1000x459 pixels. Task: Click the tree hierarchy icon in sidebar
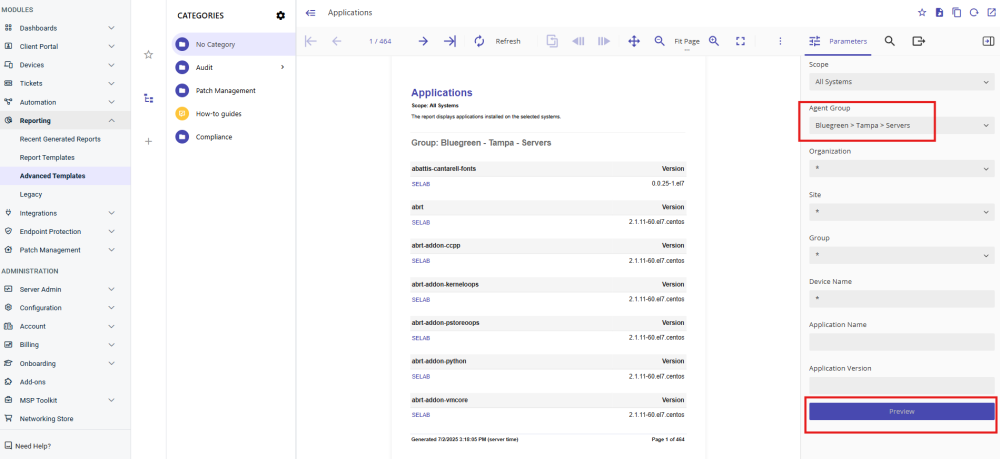[x=149, y=98]
